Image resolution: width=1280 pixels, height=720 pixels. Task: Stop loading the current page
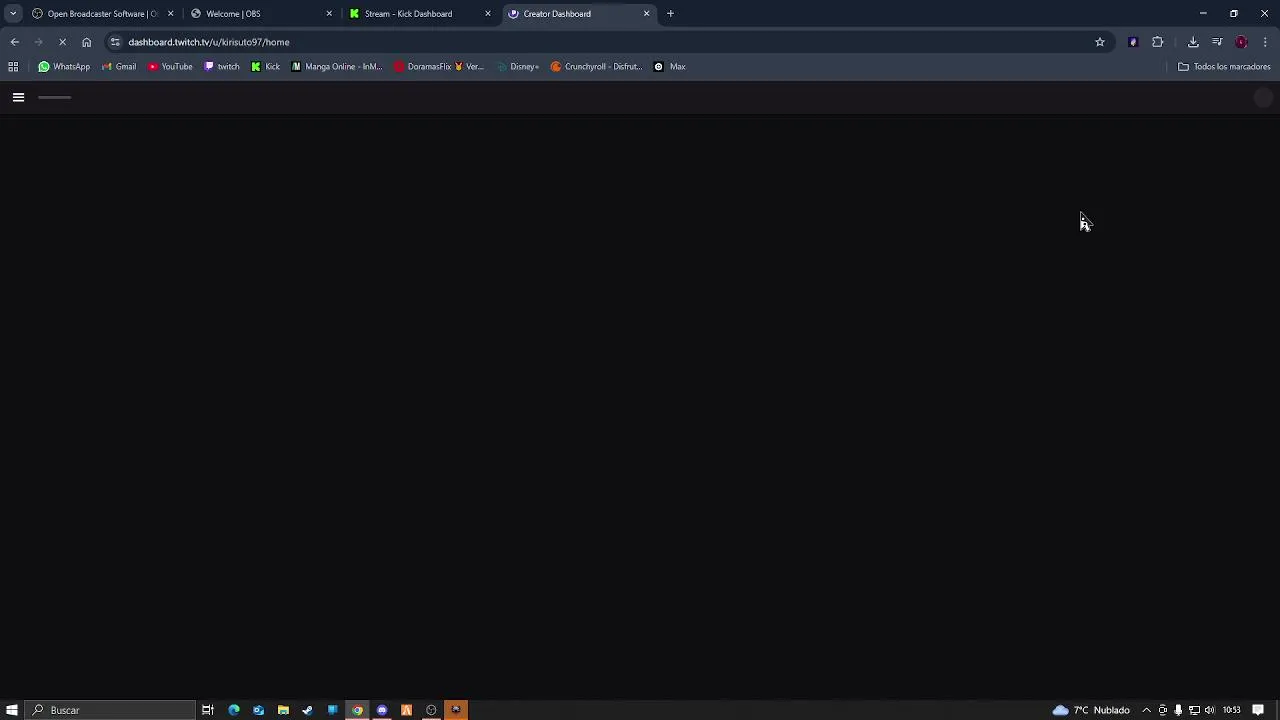[62, 42]
